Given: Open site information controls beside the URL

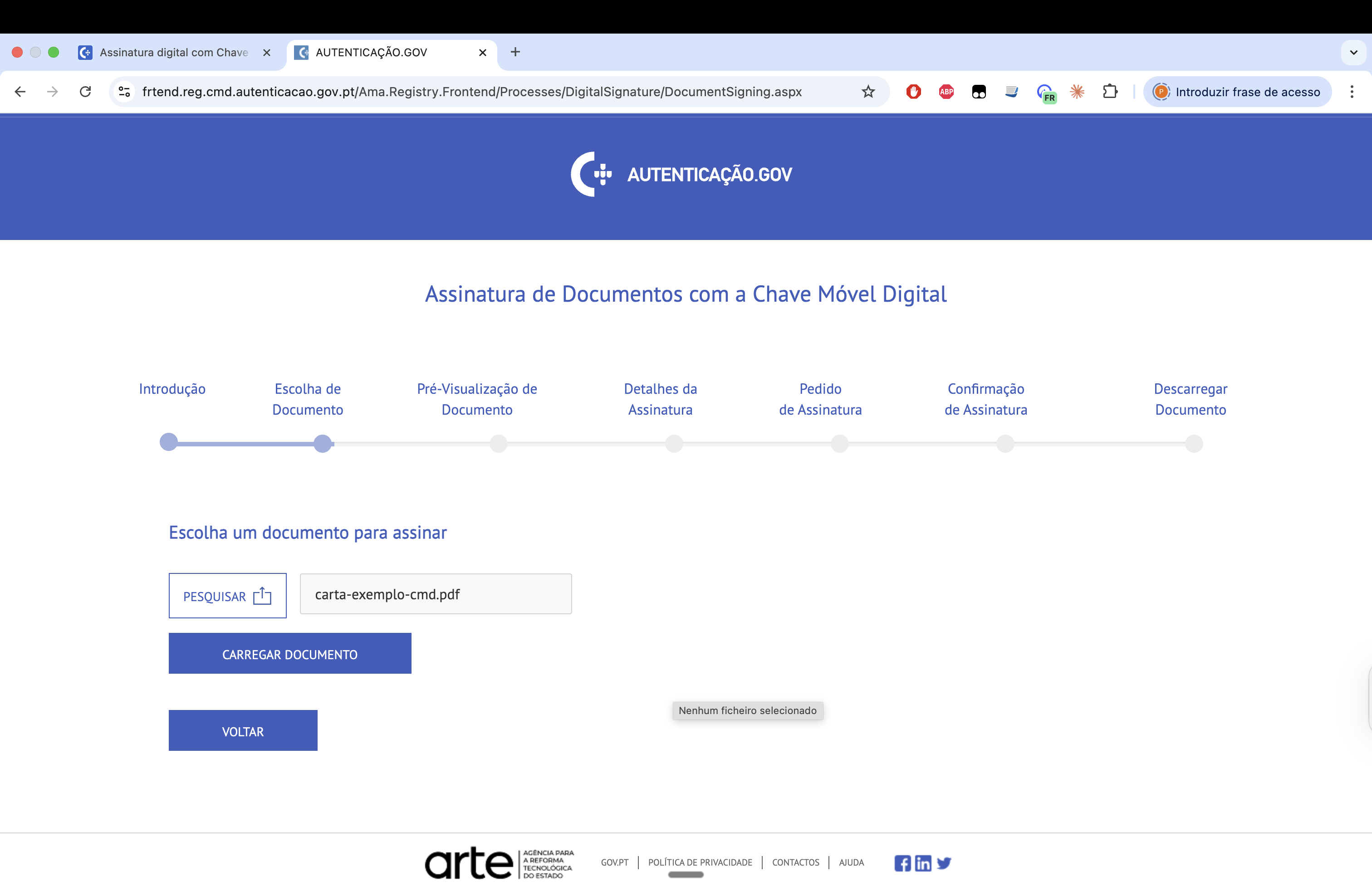Looking at the screenshot, I should [x=124, y=92].
